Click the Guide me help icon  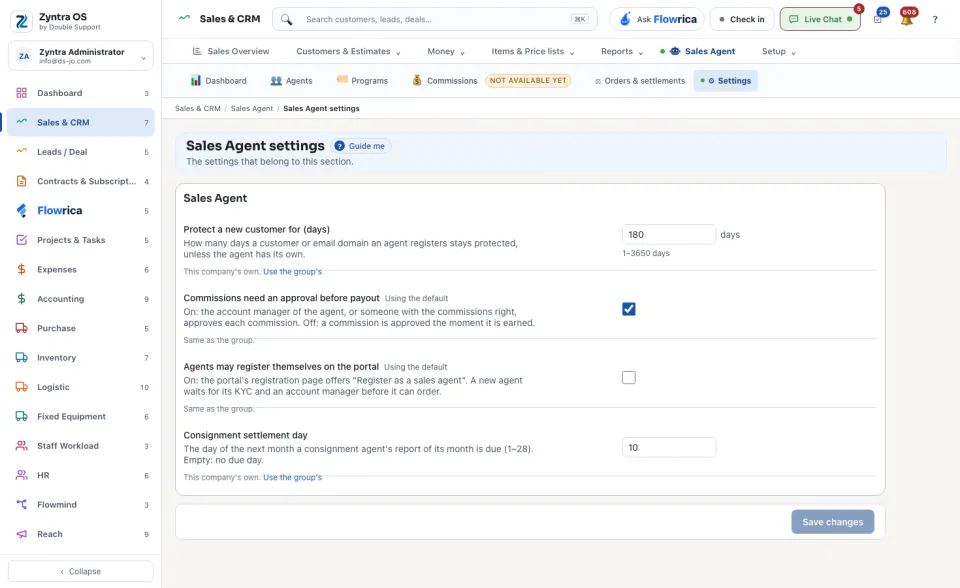pyautogui.click(x=339, y=146)
